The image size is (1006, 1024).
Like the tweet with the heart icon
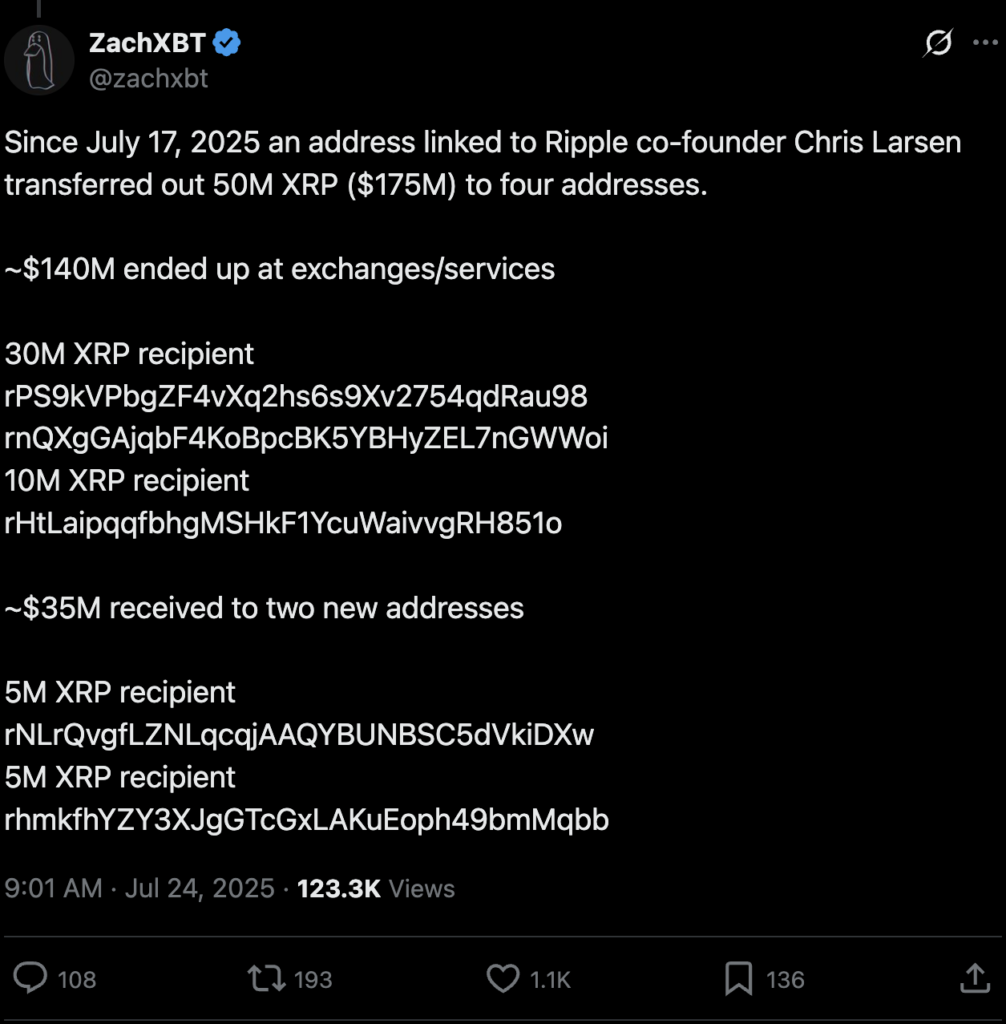point(502,978)
